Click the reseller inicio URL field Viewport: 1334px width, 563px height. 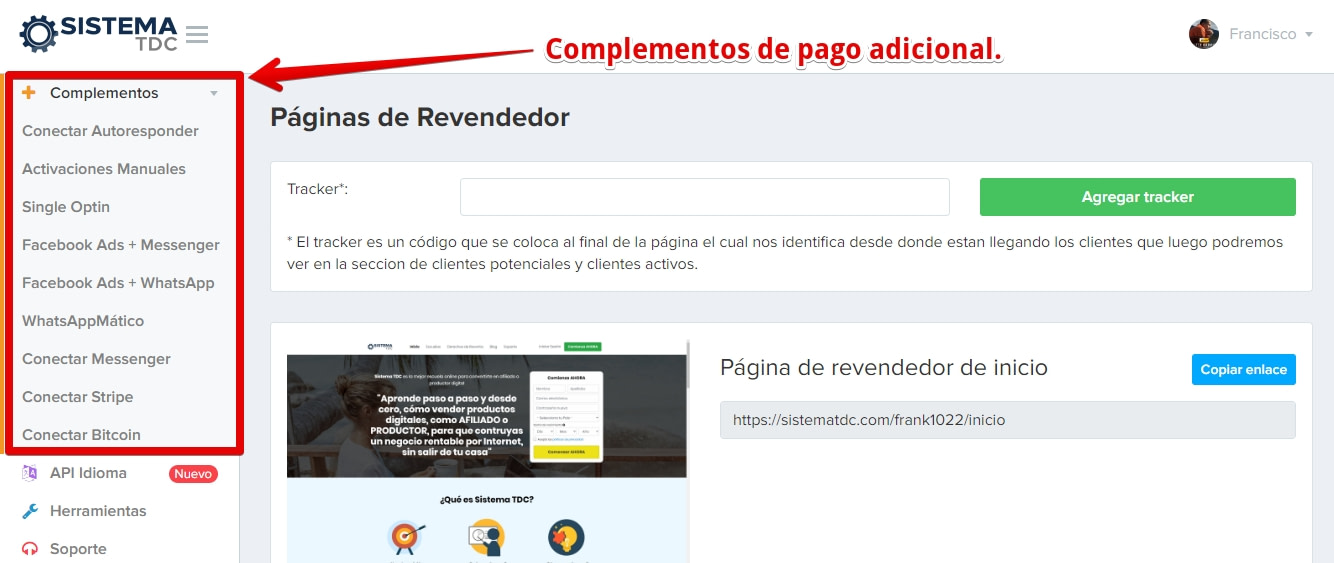(1008, 420)
